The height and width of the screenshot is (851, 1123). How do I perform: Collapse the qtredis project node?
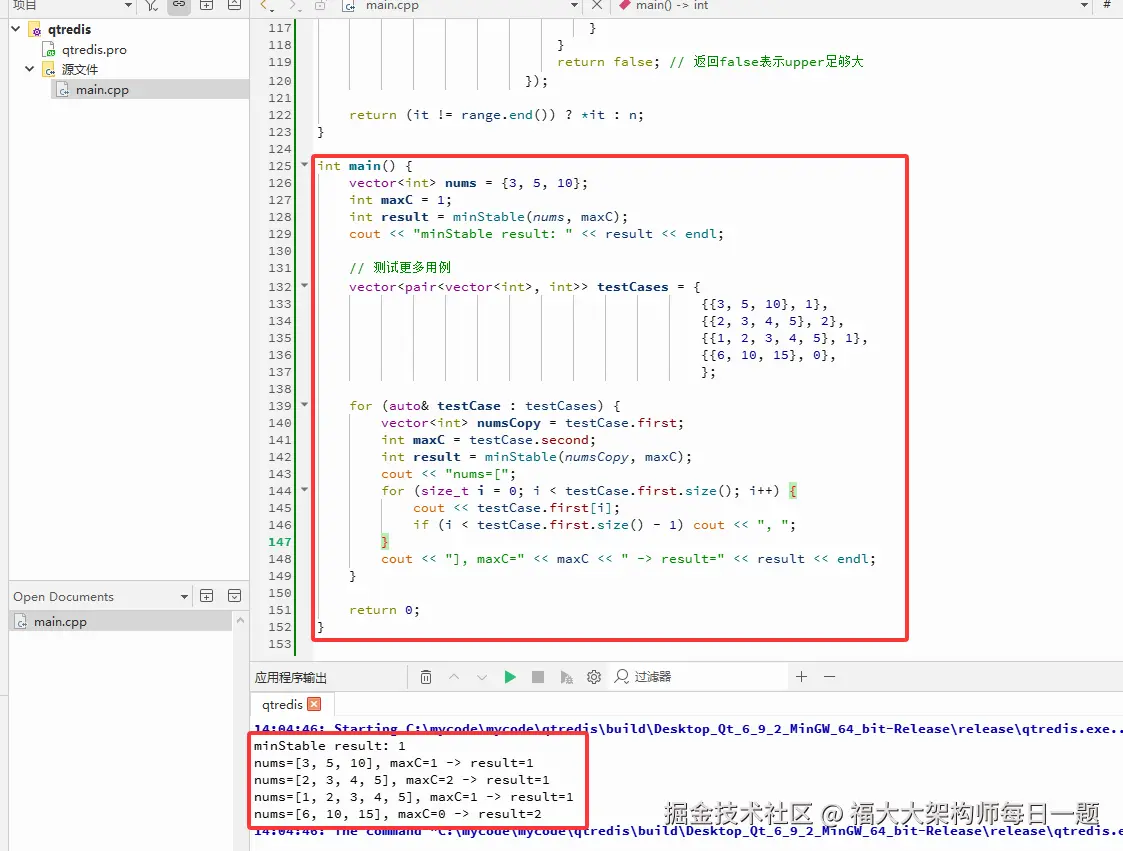pos(16,29)
